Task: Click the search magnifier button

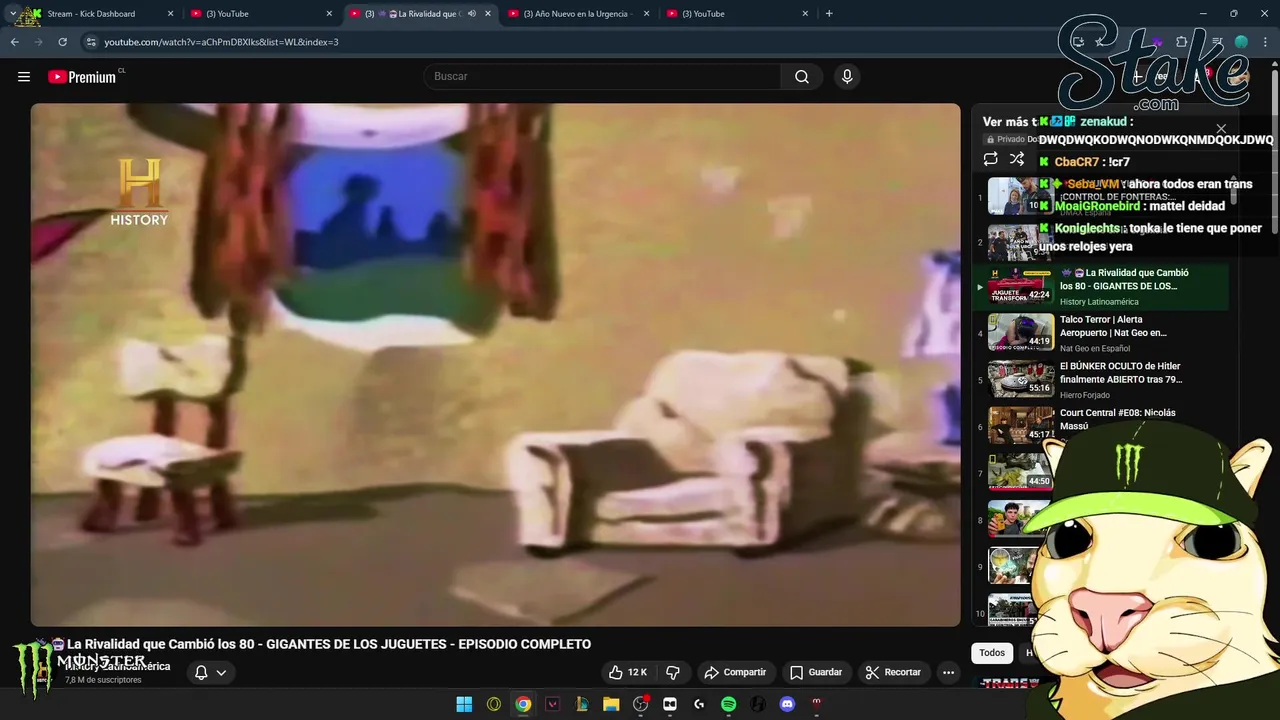Action: click(802, 77)
